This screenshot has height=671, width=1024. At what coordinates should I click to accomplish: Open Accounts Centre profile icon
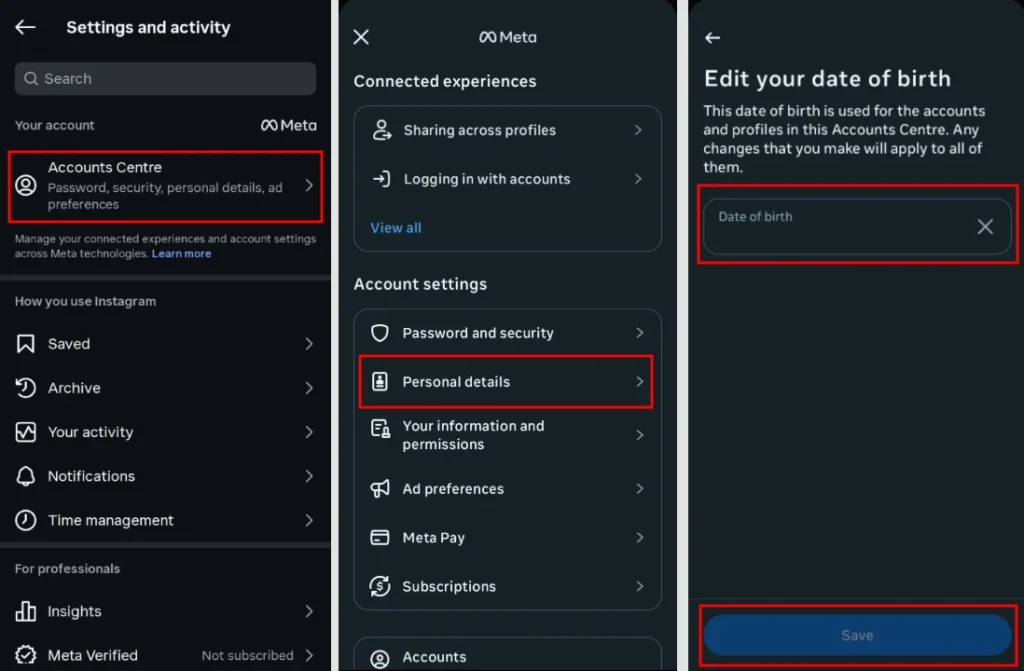point(26,186)
